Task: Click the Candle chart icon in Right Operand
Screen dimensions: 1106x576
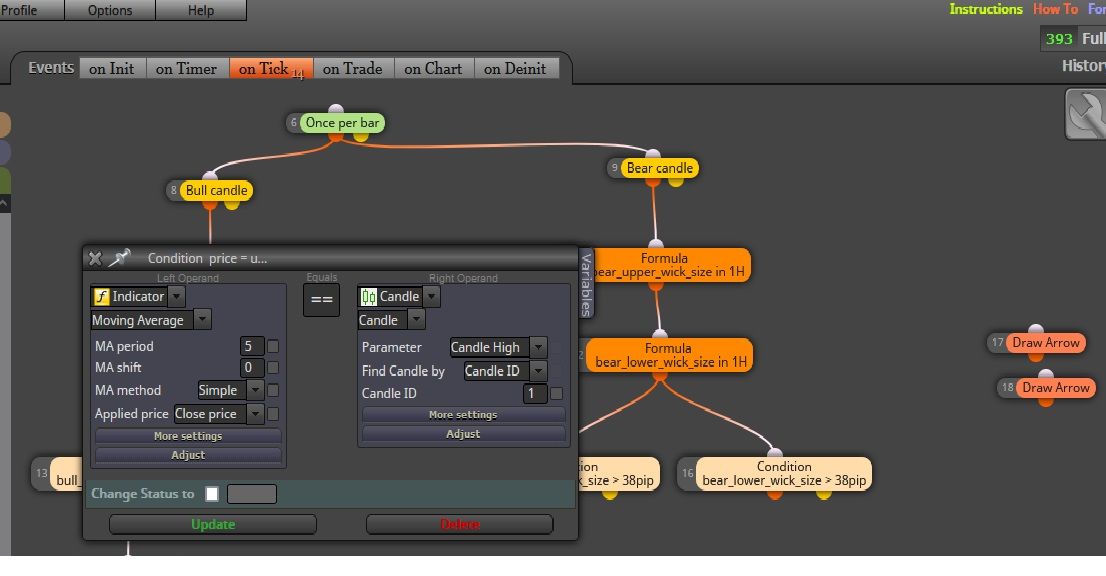Action: [368, 297]
